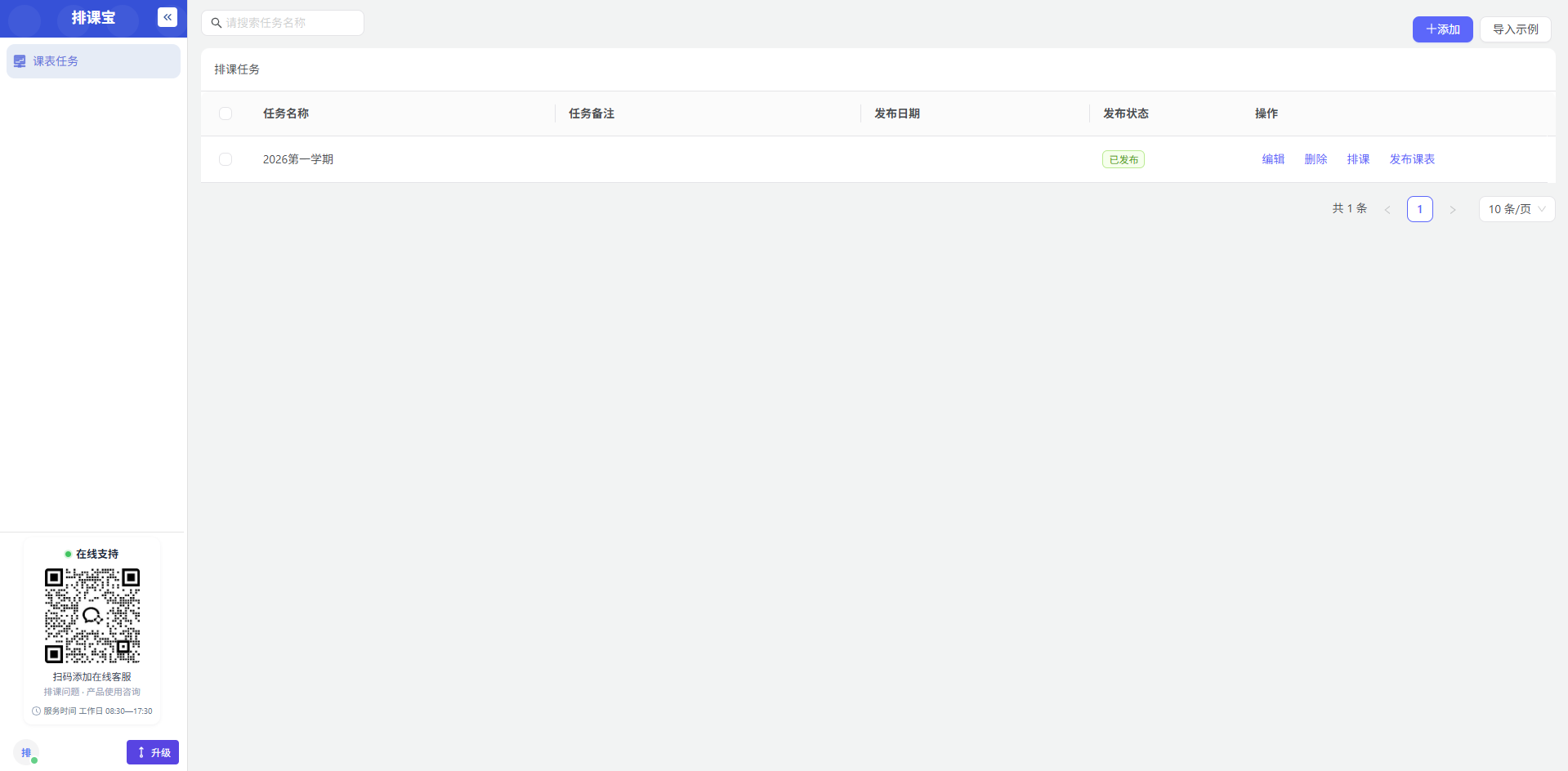This screenshot has width=1568, height=771.
Task: Select the 课表任务 menu item
Action: pyautogui.click(x=93, y=61)
